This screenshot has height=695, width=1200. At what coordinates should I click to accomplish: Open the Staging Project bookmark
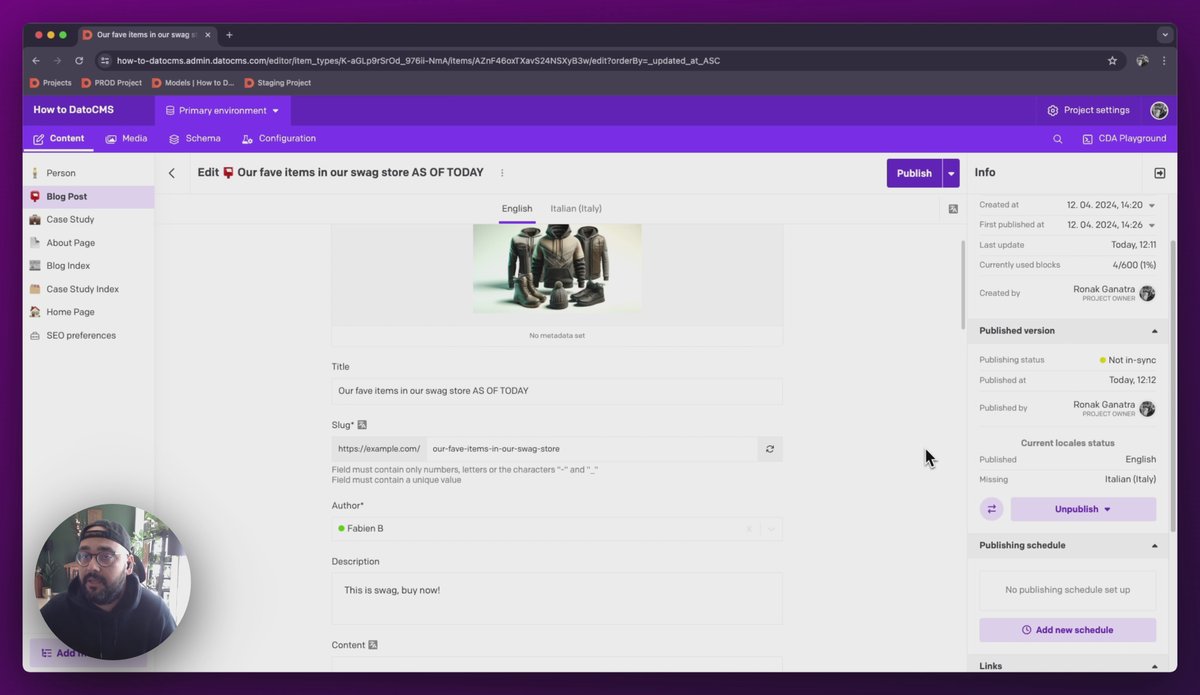277,83
